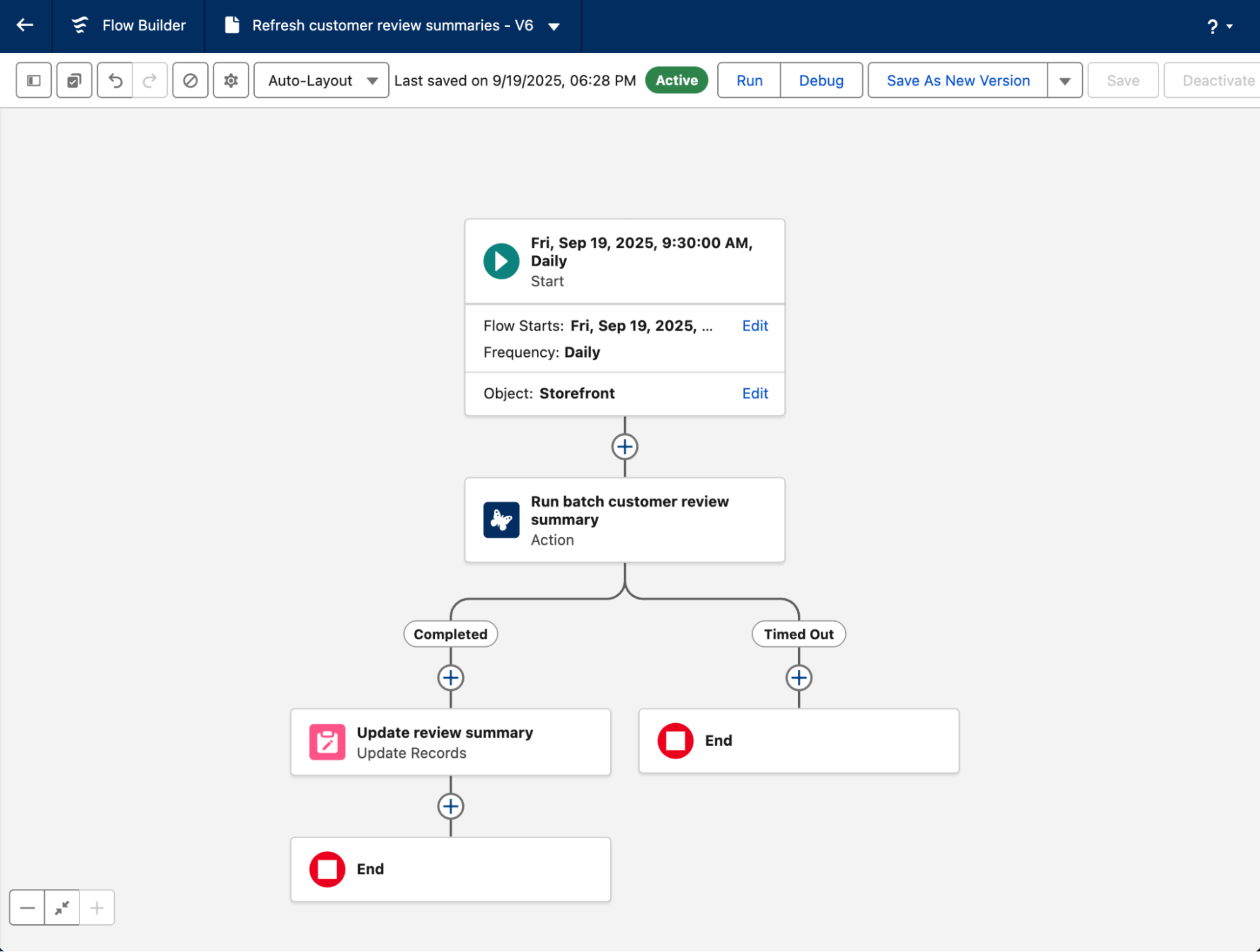Open the flow version dropdown next to the title
Screen dimensions: 1260x952
(553, 26)
